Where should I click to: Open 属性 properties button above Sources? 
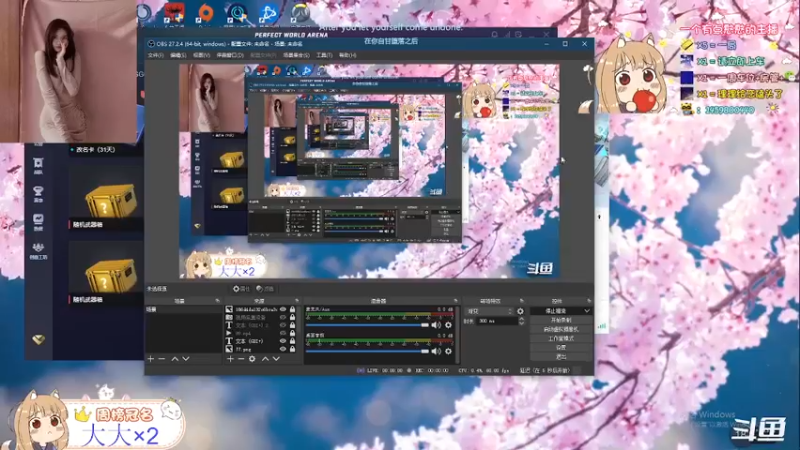click(241, 289)
